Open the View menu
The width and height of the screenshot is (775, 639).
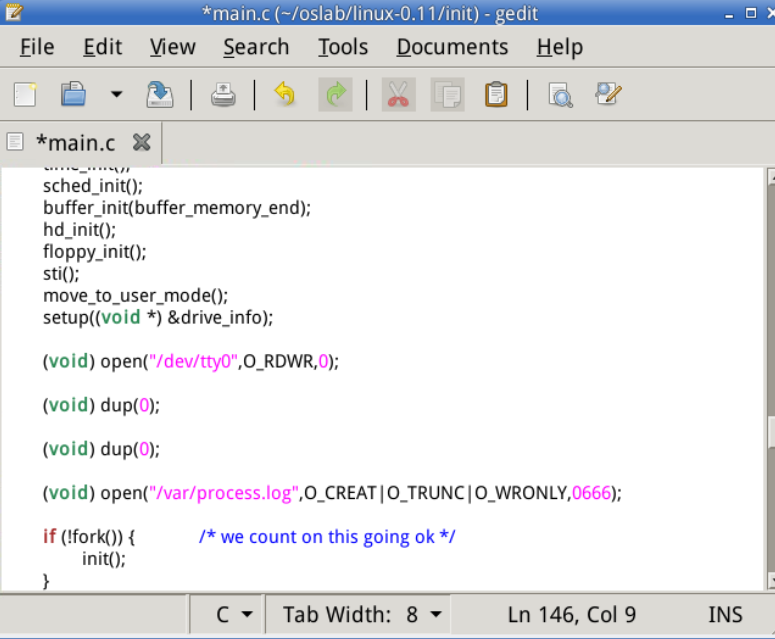pyautogui.click(x=172, y=47)
